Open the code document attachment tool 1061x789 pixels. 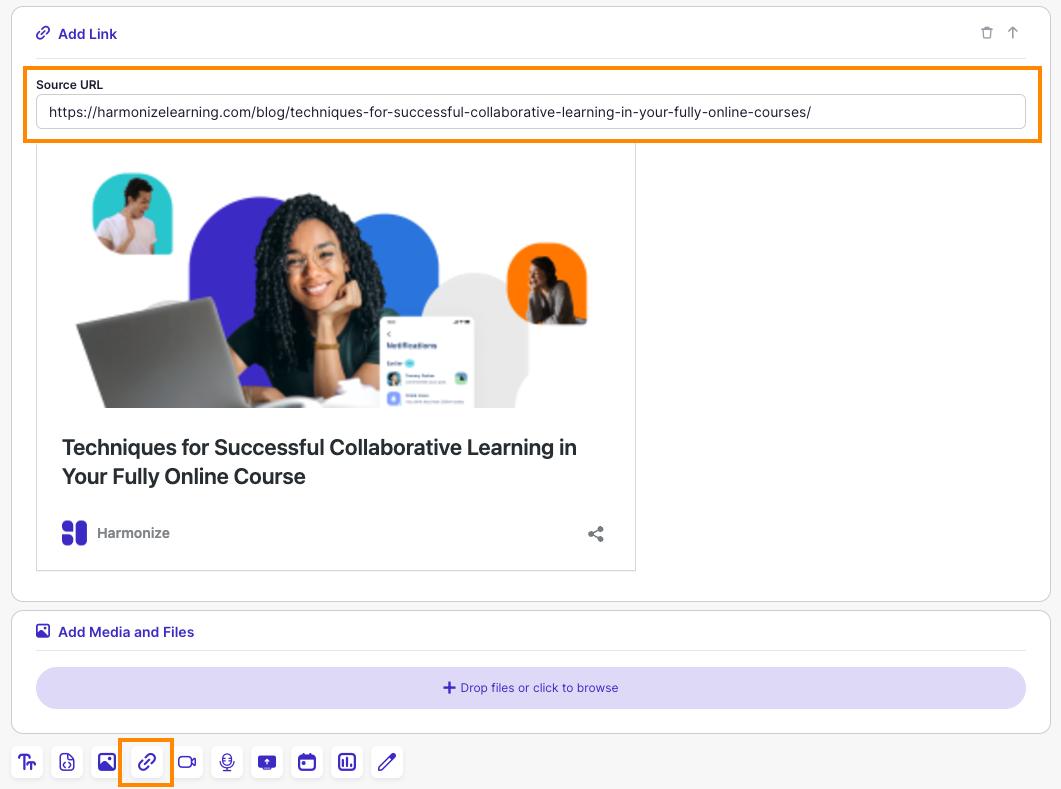pyautogui.click(x=66, y=762)
